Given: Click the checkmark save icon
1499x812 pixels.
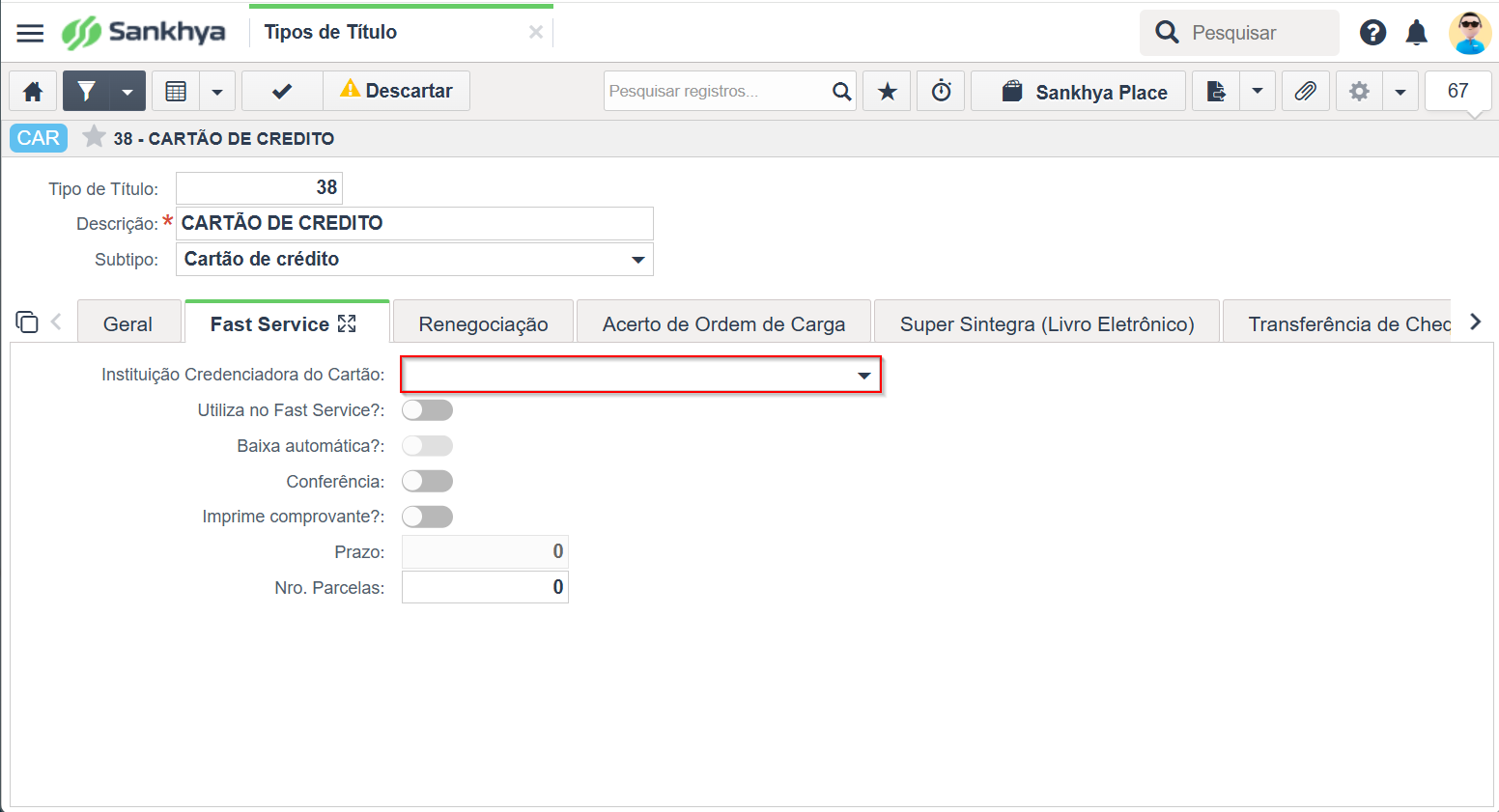Looking at the screenshot, I should tap(282, 92).
